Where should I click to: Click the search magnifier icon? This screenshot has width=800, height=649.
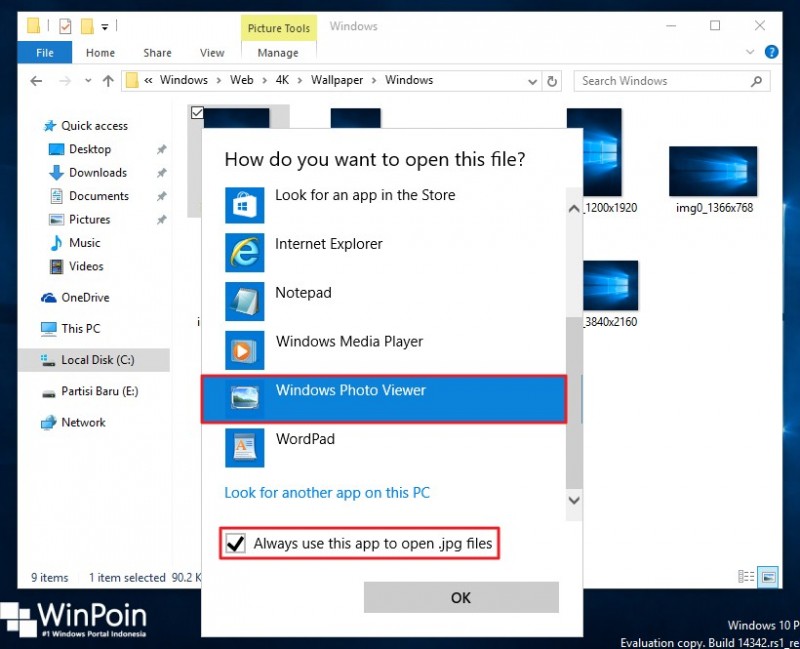(757, 81)
